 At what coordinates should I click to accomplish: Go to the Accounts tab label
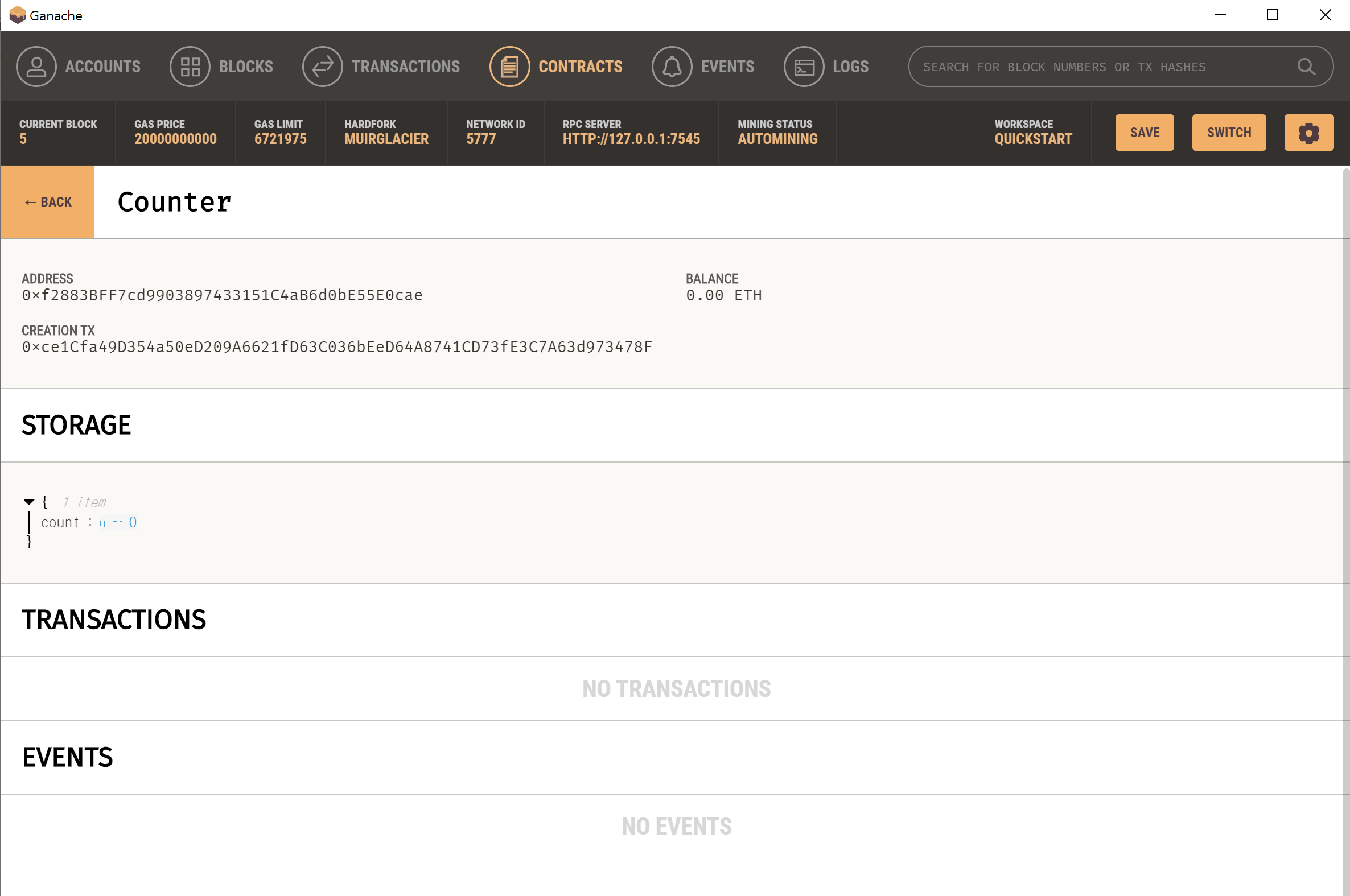coord(103,67)
